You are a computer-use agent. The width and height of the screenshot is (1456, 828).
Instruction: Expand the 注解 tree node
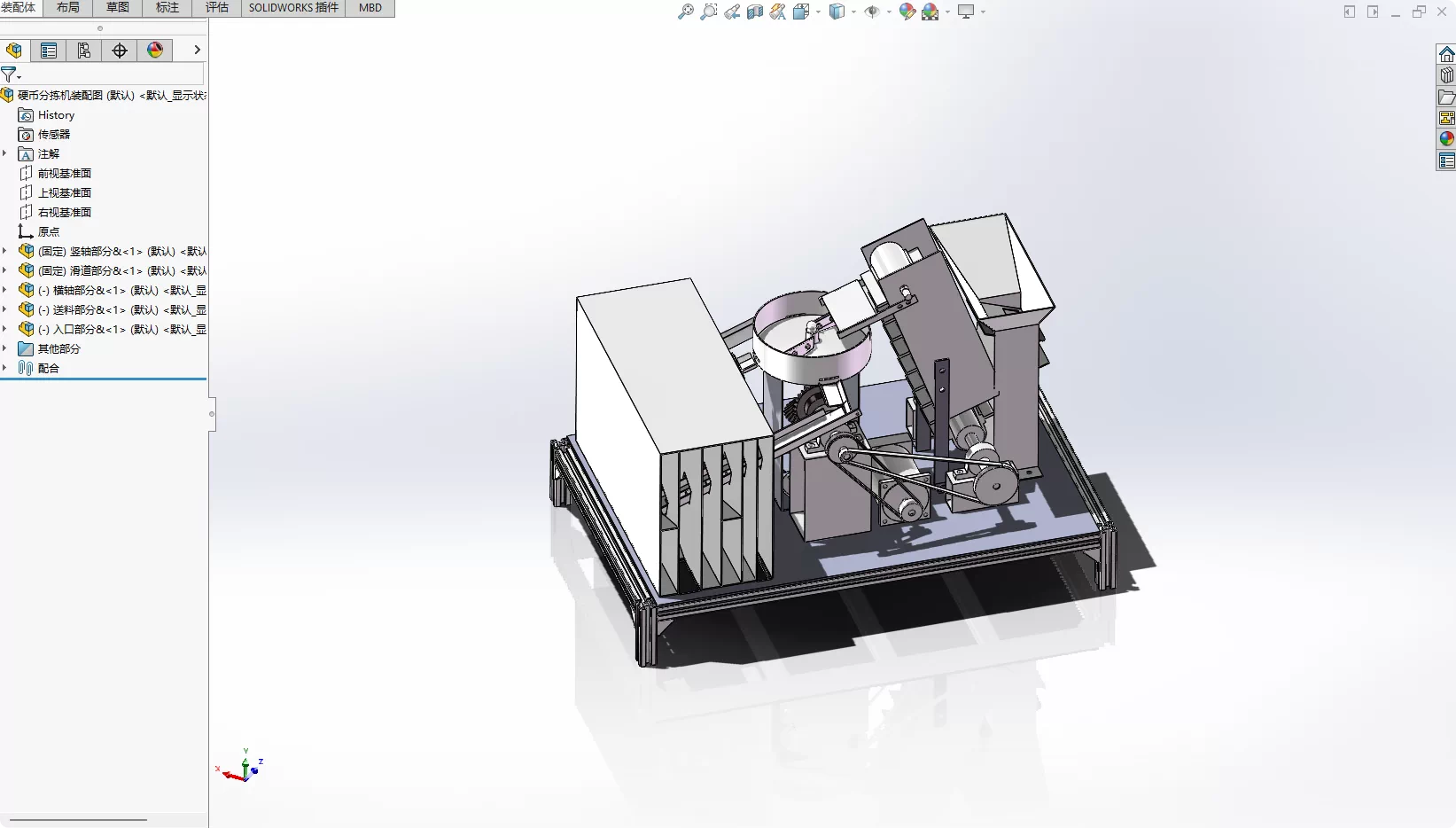4,153
